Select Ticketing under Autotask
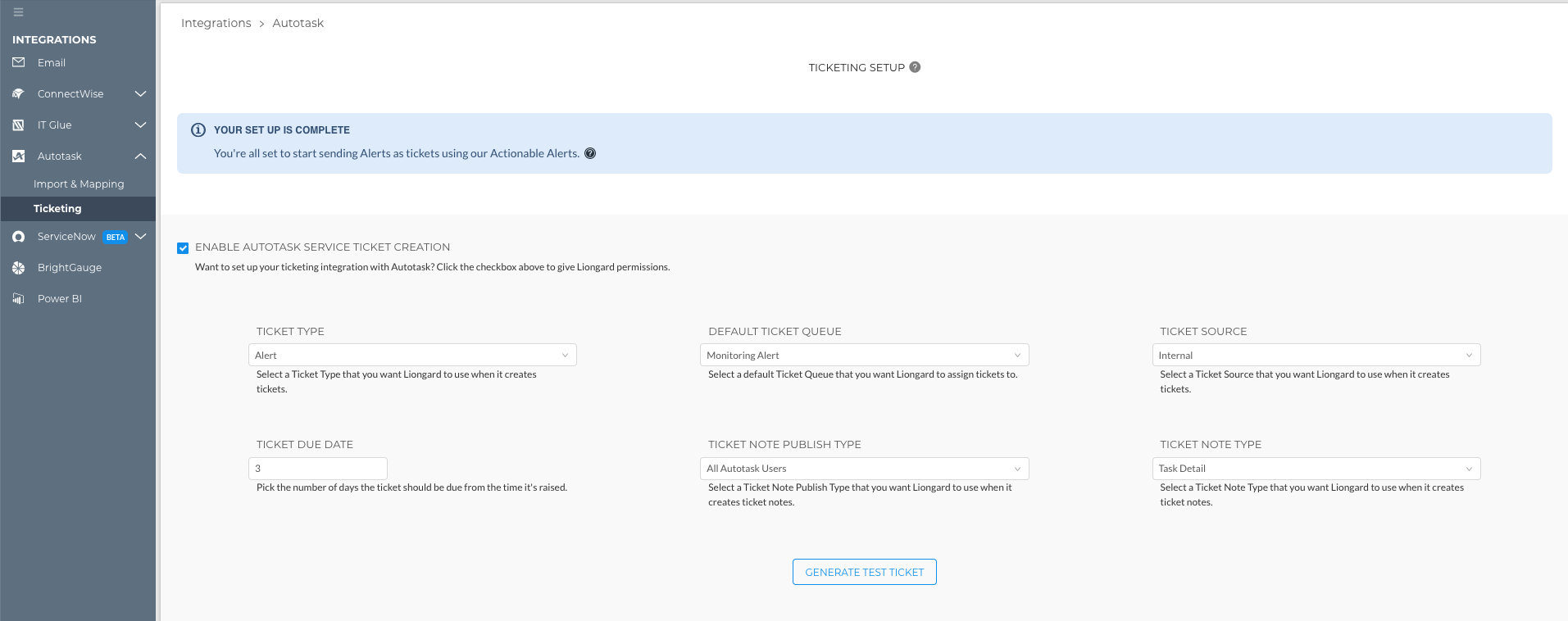The width and height of the screenshot is (1568, 621). (57, 209)
